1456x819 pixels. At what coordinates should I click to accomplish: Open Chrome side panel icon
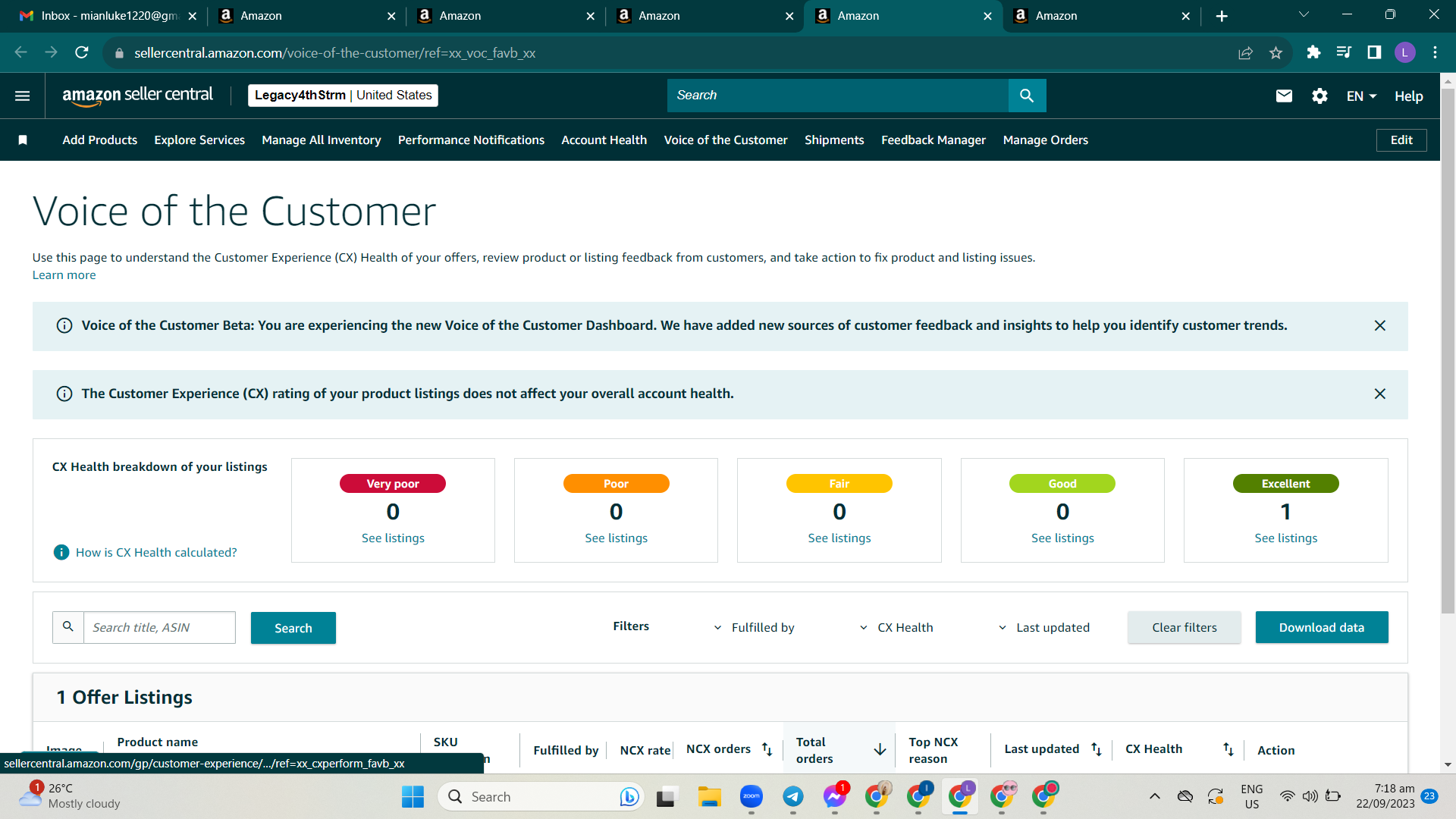point(1374,52)
